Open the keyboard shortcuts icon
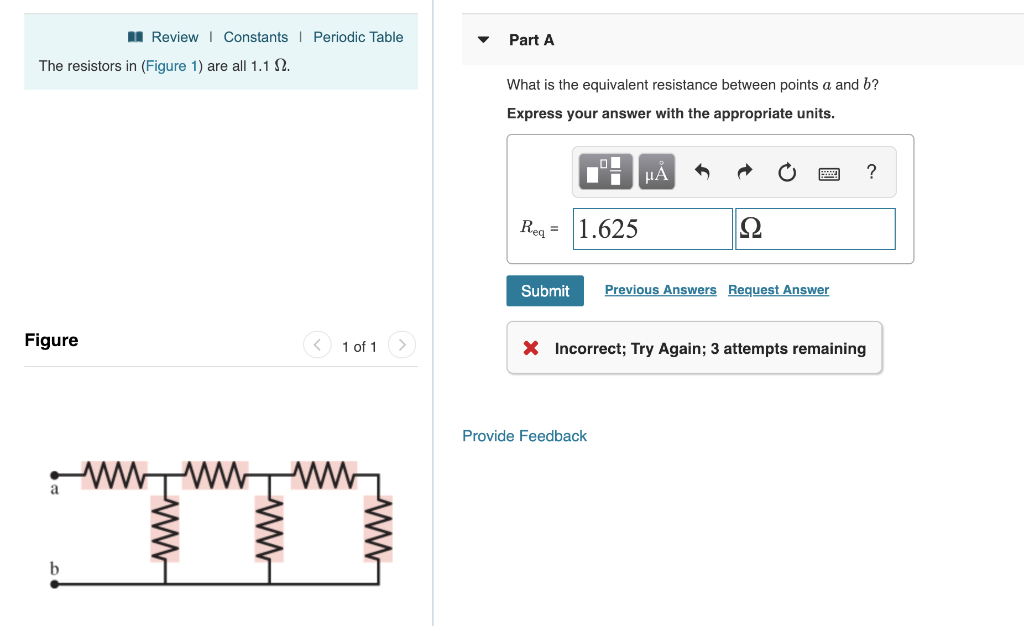This screenshot has width=1024, height=626. coord(829,172)
